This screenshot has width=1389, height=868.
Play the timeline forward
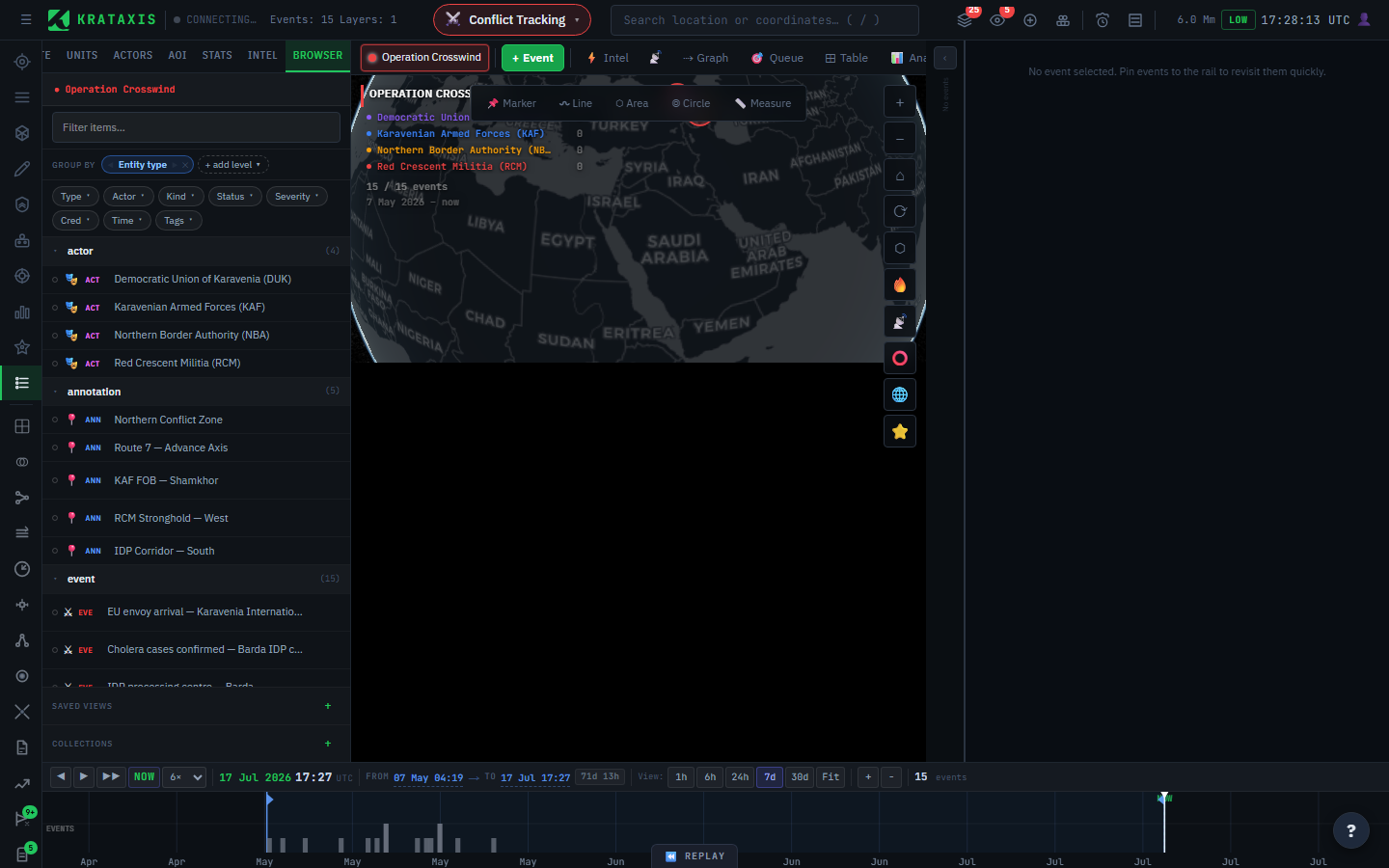84,776
